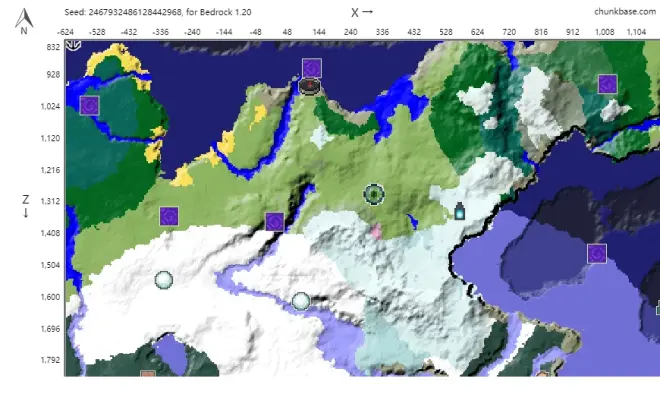The height and width of the screenshot is (410, 660).
Task: Click the cut-off marker at the bottom edge near X -336
Action: [148, 374]
